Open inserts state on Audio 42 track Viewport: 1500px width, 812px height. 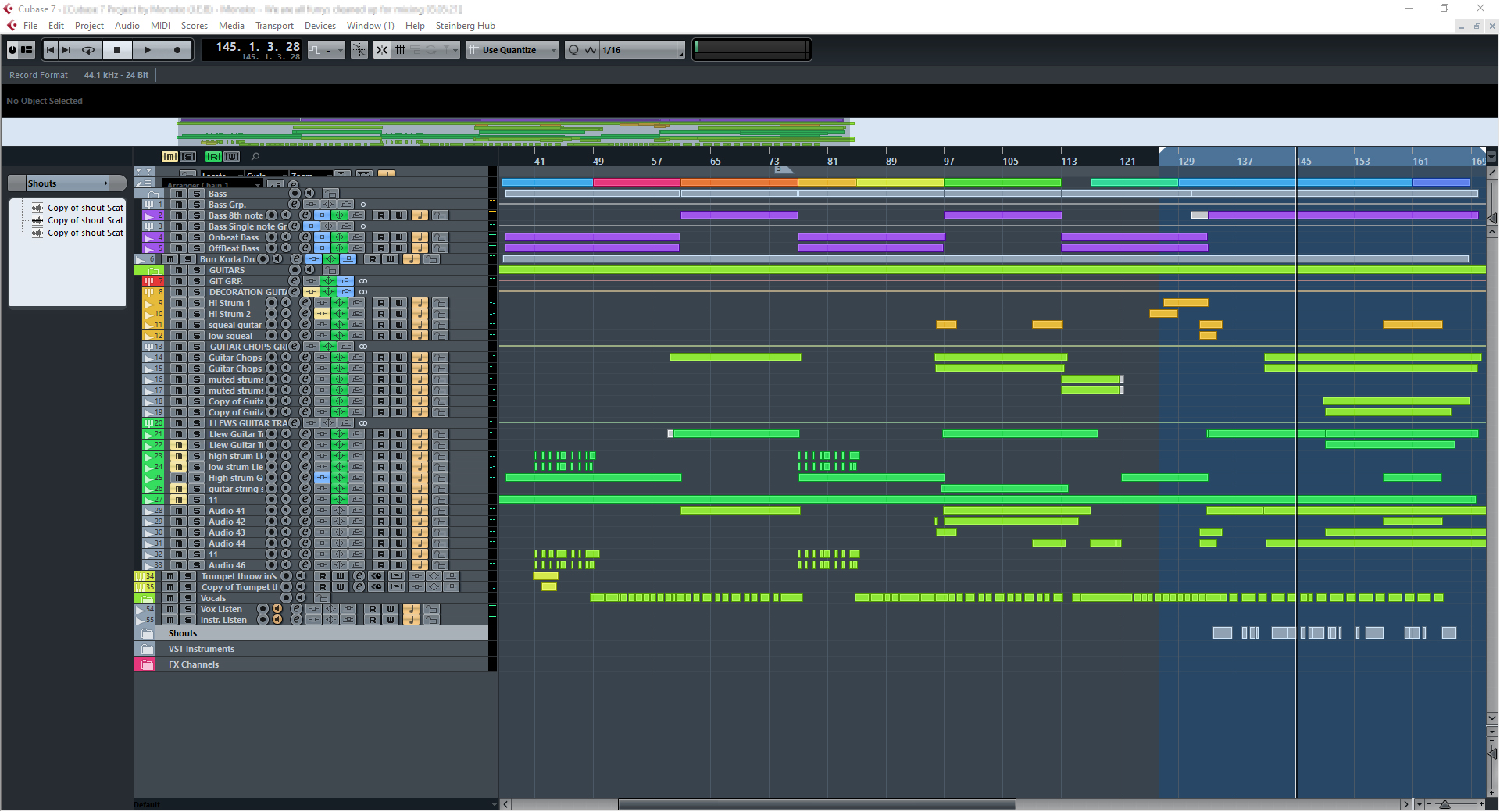322,522
